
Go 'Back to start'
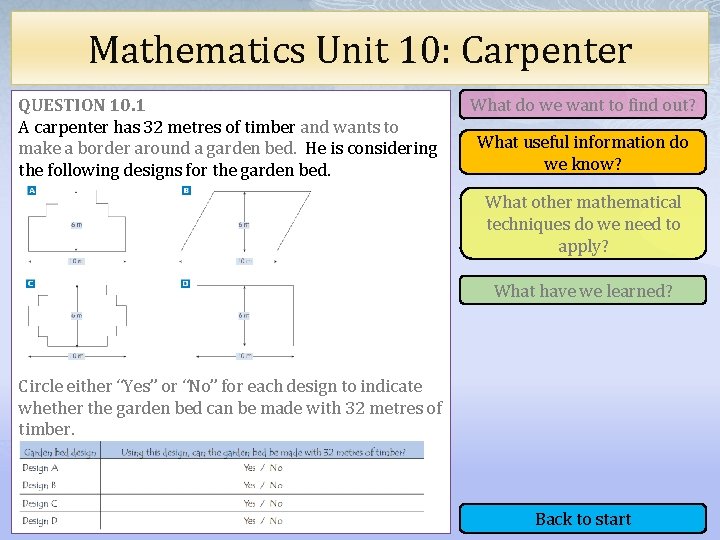pyautogui.click(x=582, y=519)
